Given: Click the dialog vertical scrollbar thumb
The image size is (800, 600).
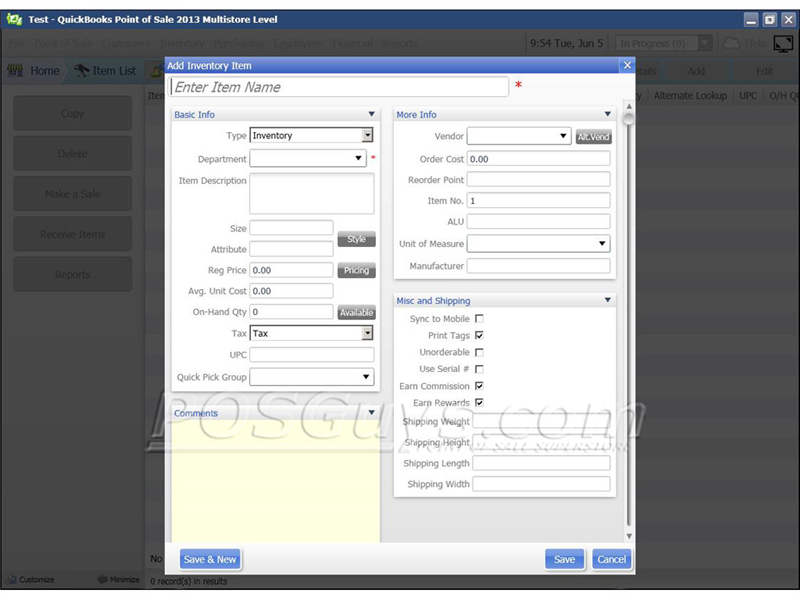Looking at the screenshot, I should tap(629, 118).
